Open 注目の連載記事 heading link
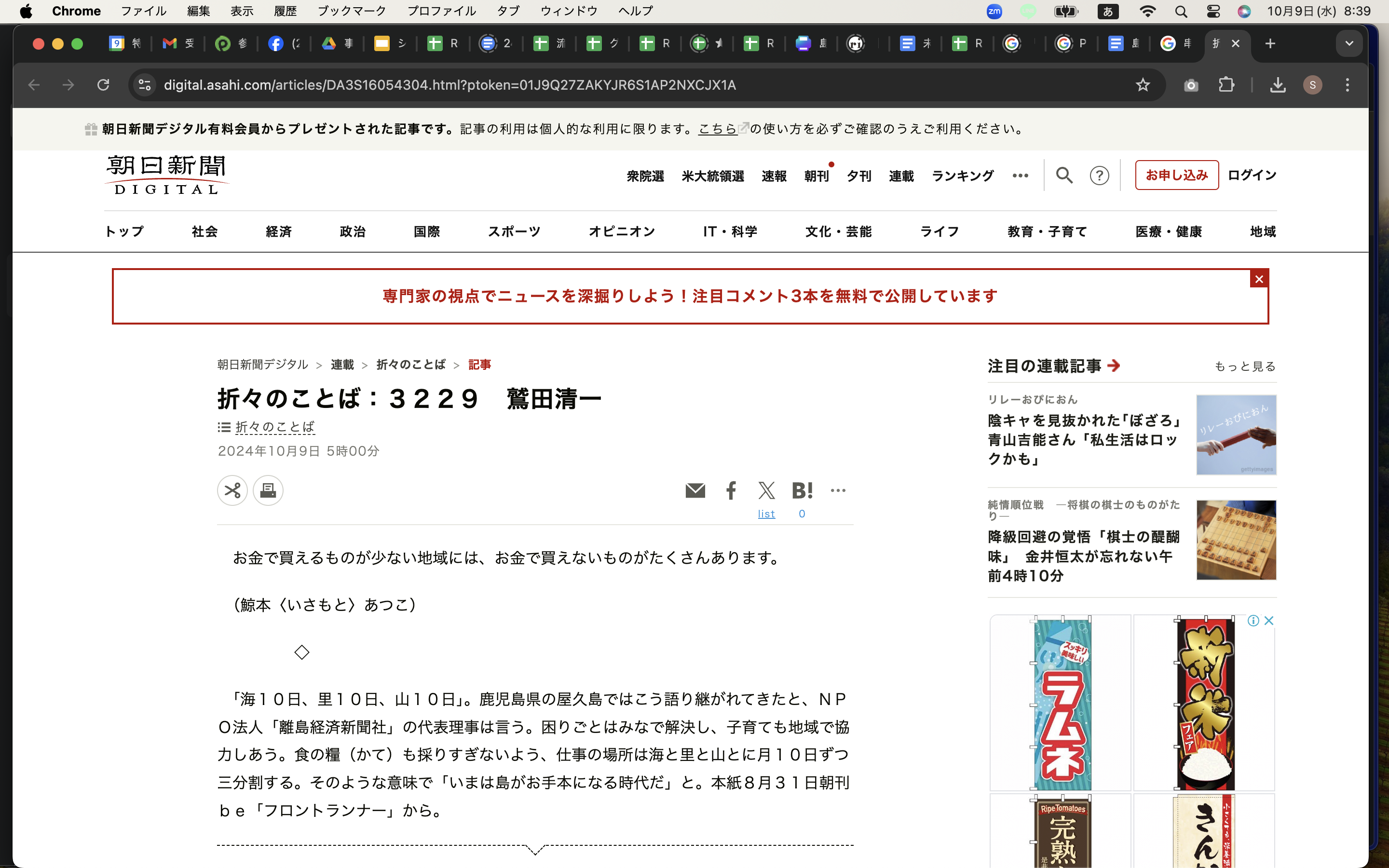The image size is (1389, 868). pos(1053,366)
